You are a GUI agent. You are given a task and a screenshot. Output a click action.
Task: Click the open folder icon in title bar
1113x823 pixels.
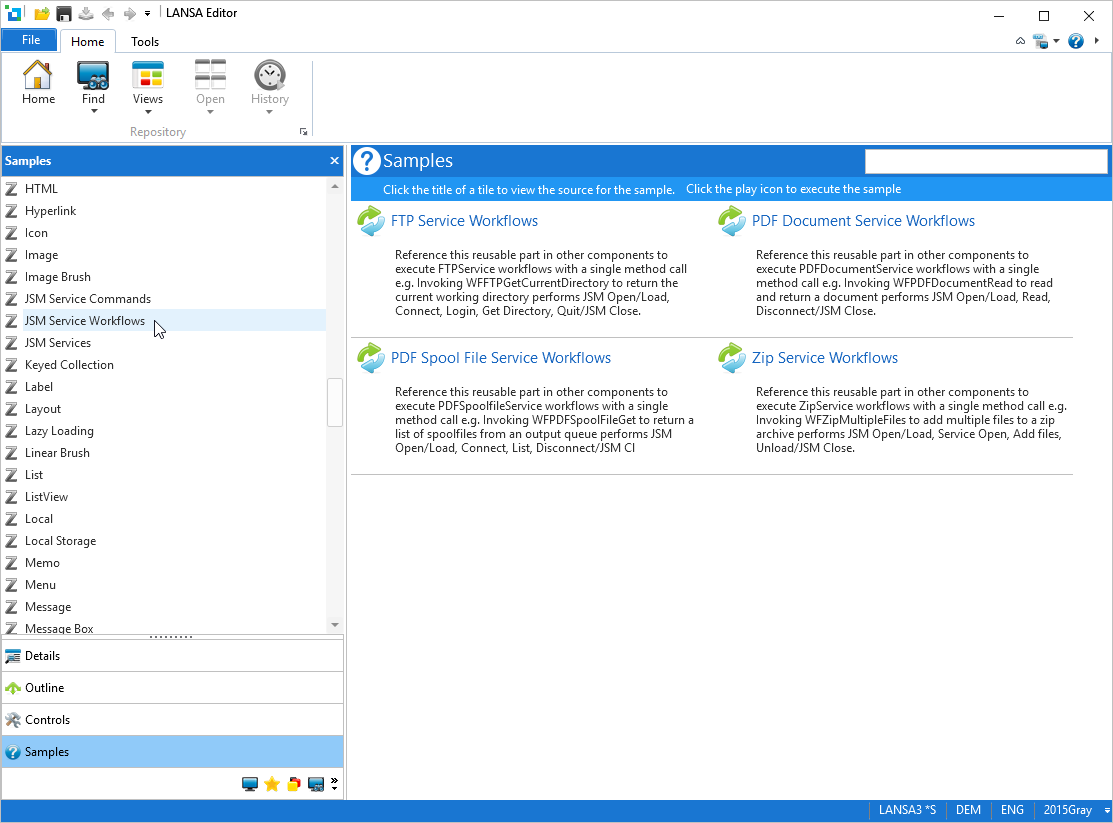42,13
